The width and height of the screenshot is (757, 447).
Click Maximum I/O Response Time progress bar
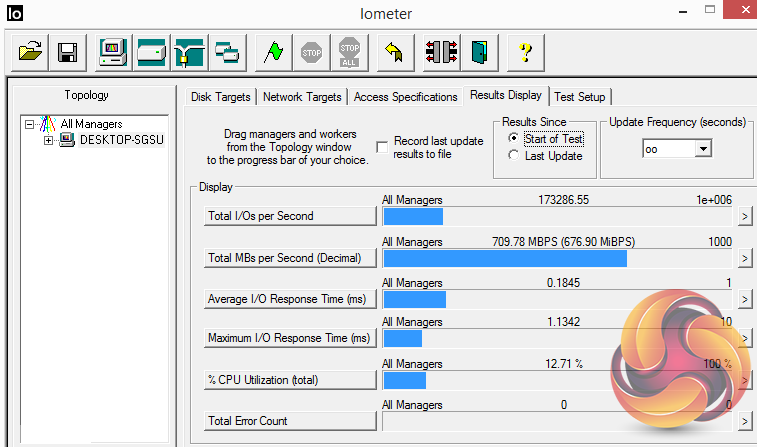pos(558,339)
